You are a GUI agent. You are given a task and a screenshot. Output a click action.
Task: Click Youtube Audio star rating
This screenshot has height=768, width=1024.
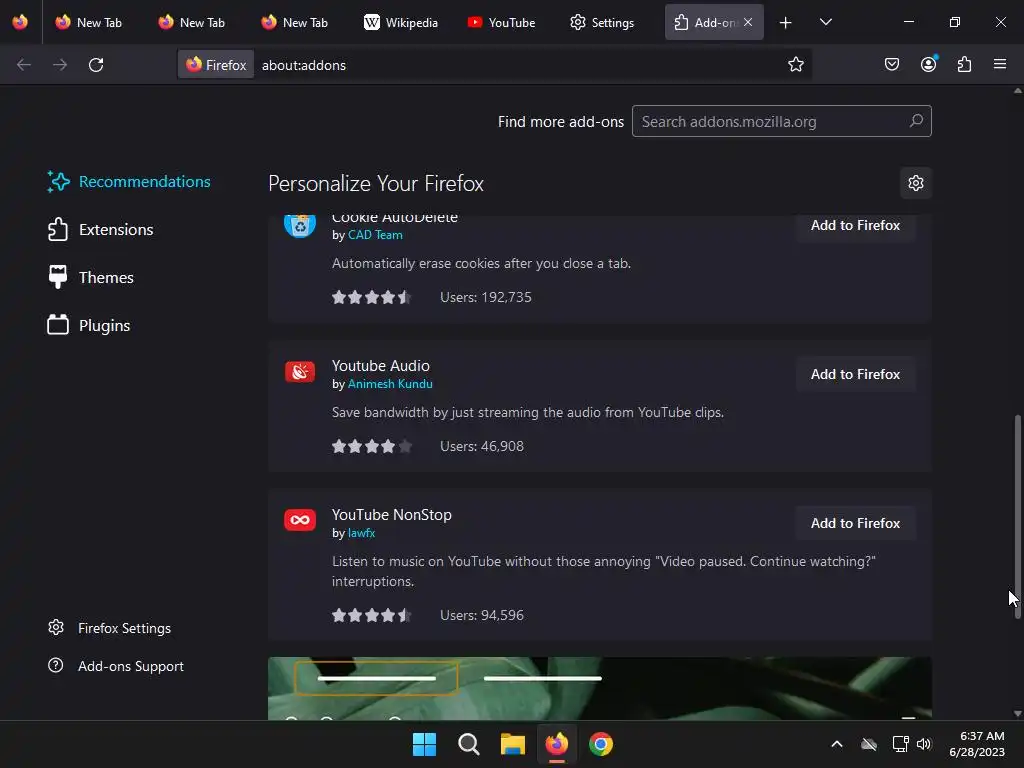click(372, 446)
